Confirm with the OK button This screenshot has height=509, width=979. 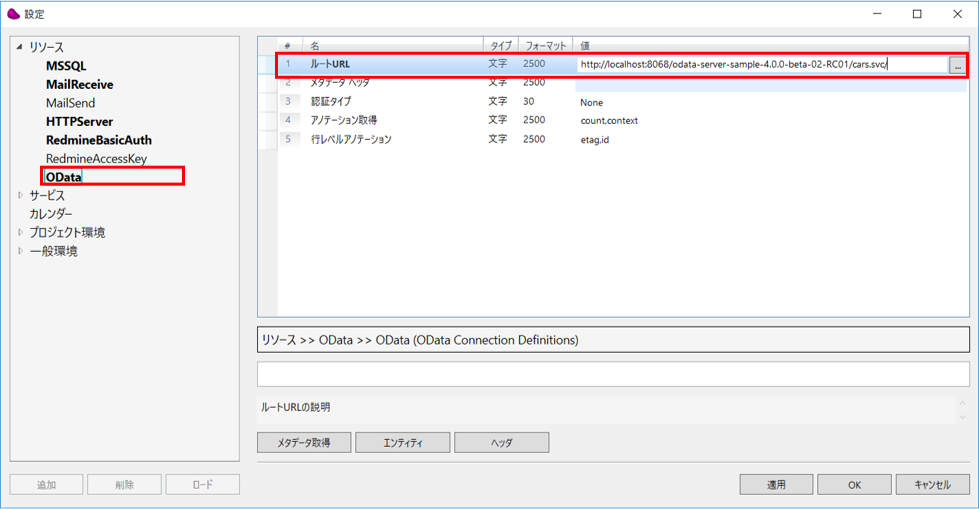[854, 484]
